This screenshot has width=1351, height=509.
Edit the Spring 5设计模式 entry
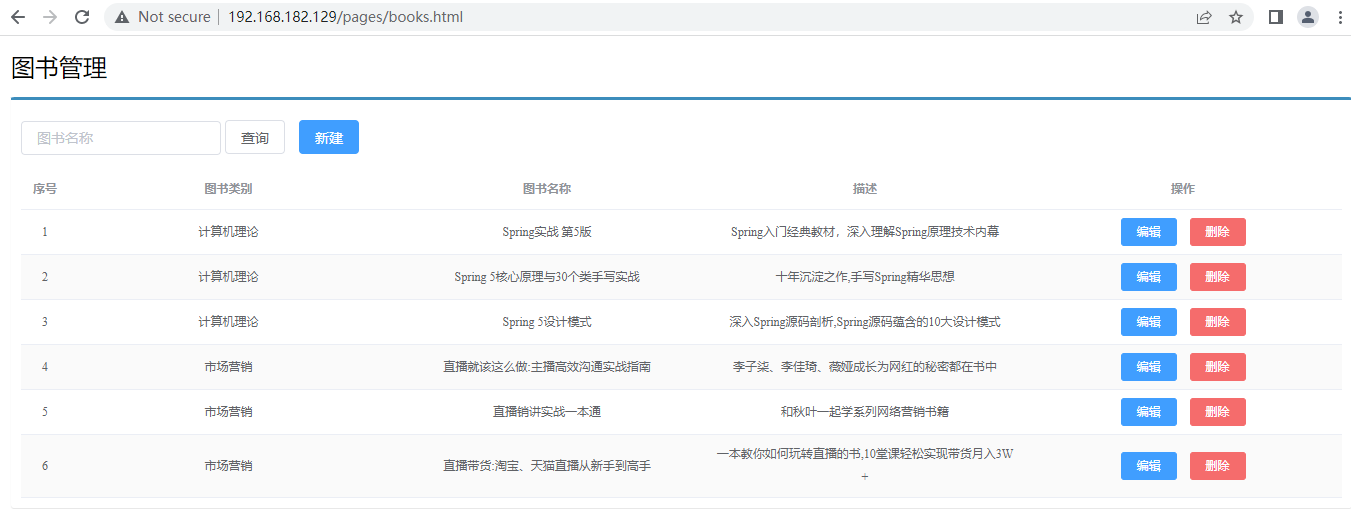pyautogui.click(x=1148, y=322)
